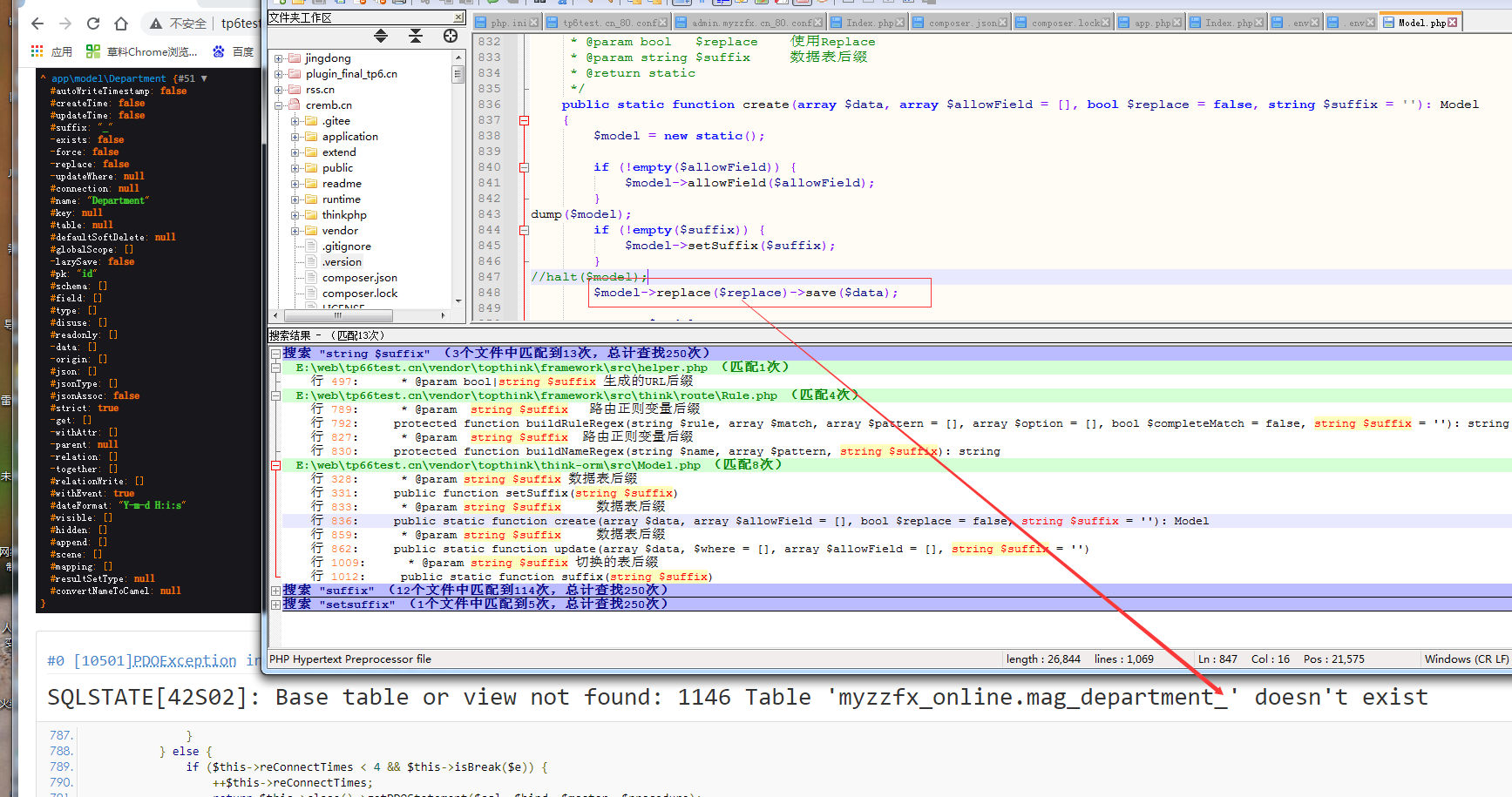Expand the rss.cn folder
Viewport: 1512px width, 797px height.
(279, 90)
